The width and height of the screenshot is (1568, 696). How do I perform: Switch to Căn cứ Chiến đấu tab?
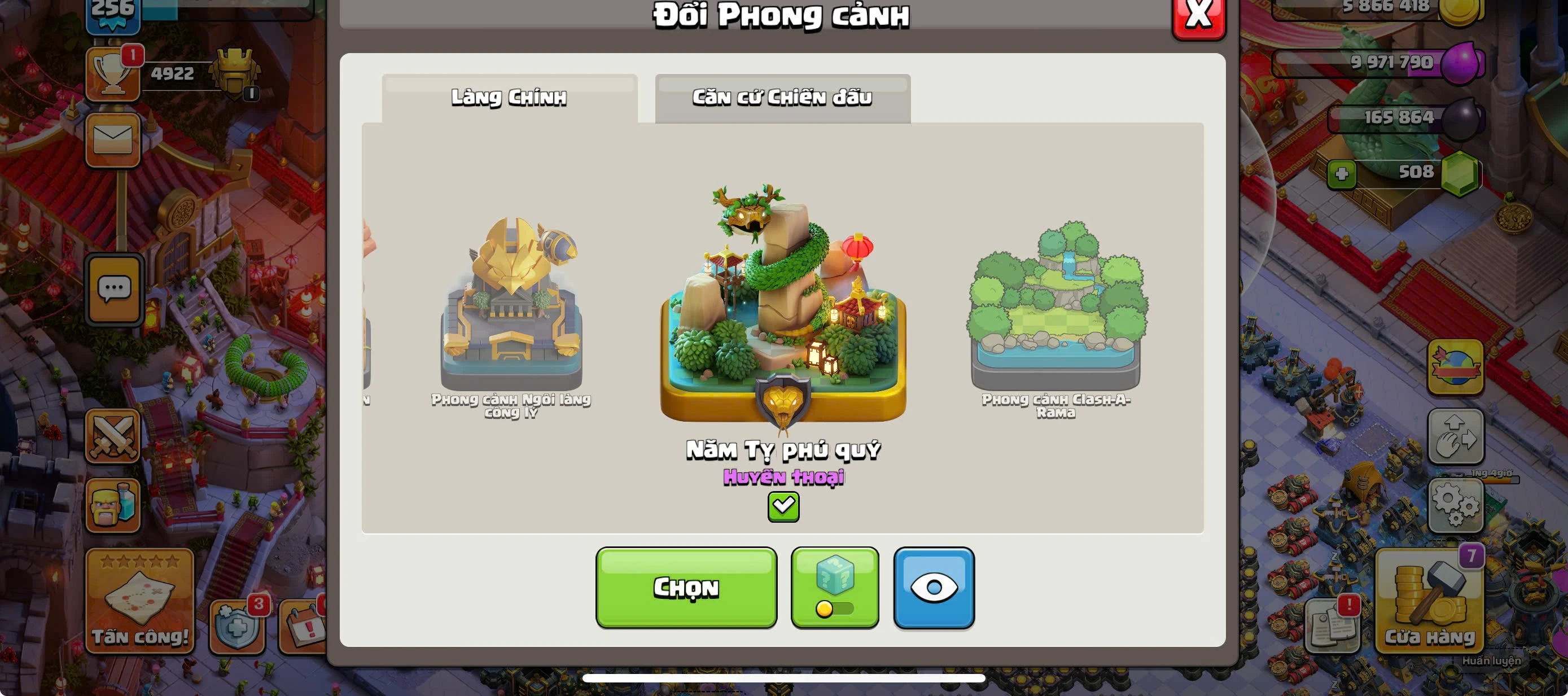783,98
